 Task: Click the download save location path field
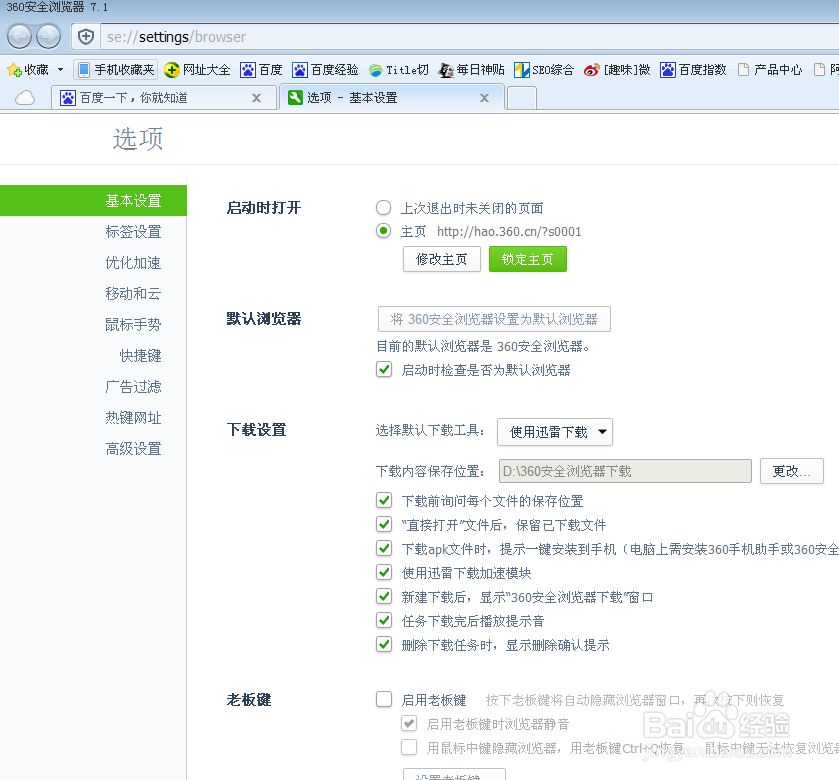coord(625,470)
